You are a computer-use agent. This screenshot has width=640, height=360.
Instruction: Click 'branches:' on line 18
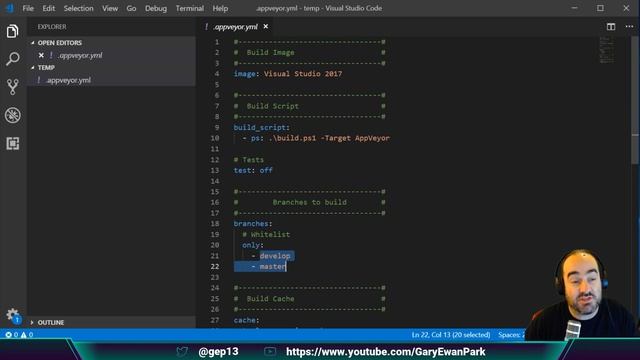(x=253, y=224)
